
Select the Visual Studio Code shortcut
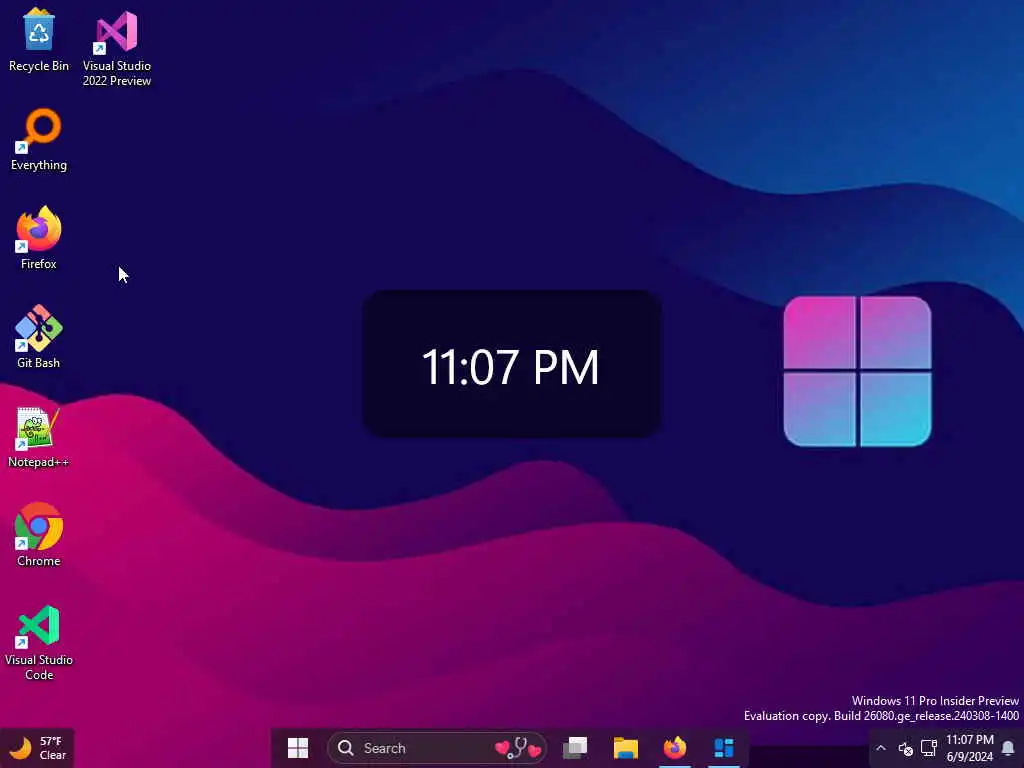[39, 643]
